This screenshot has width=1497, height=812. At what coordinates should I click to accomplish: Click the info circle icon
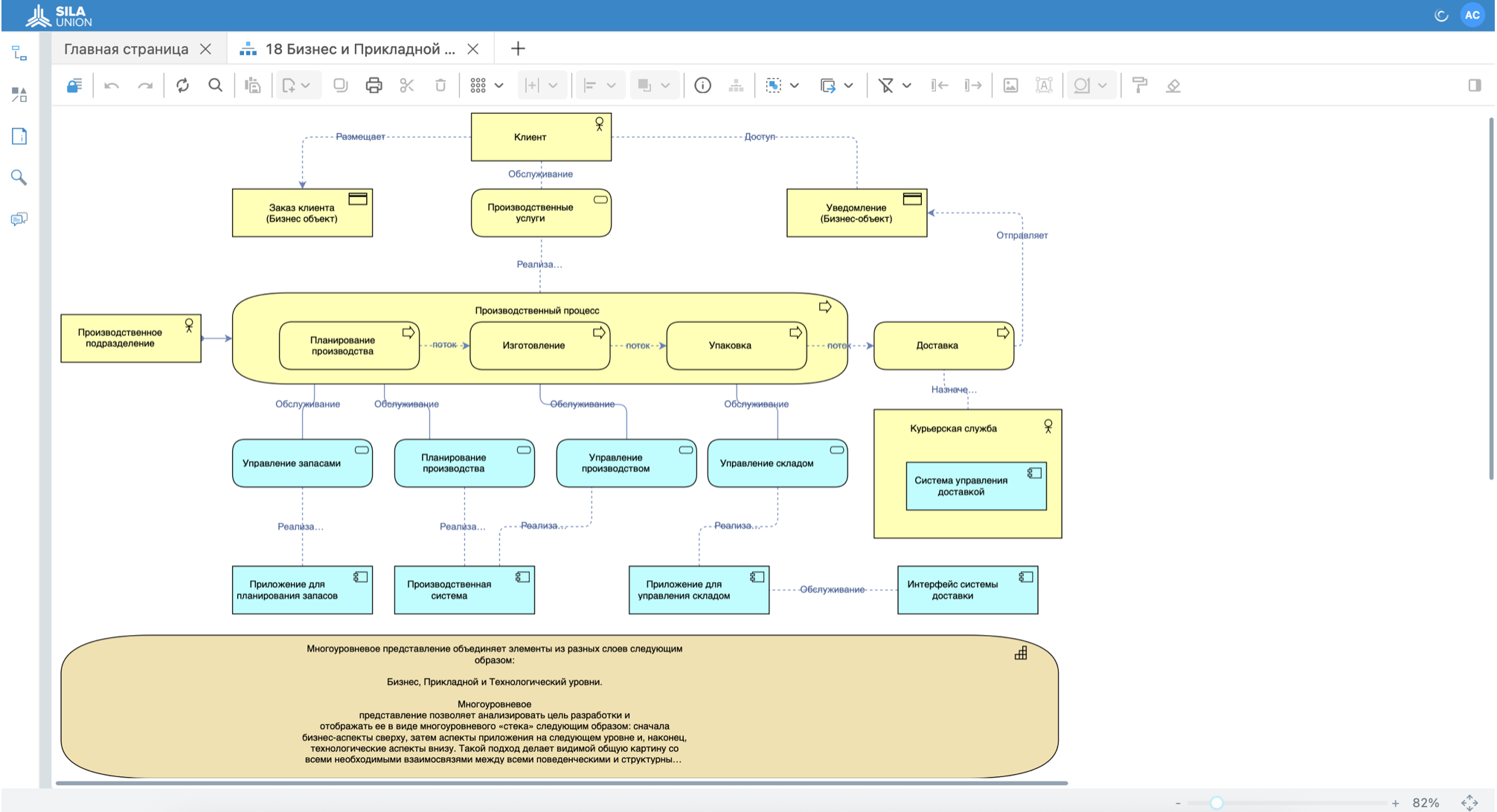click(x=702, y=86)
